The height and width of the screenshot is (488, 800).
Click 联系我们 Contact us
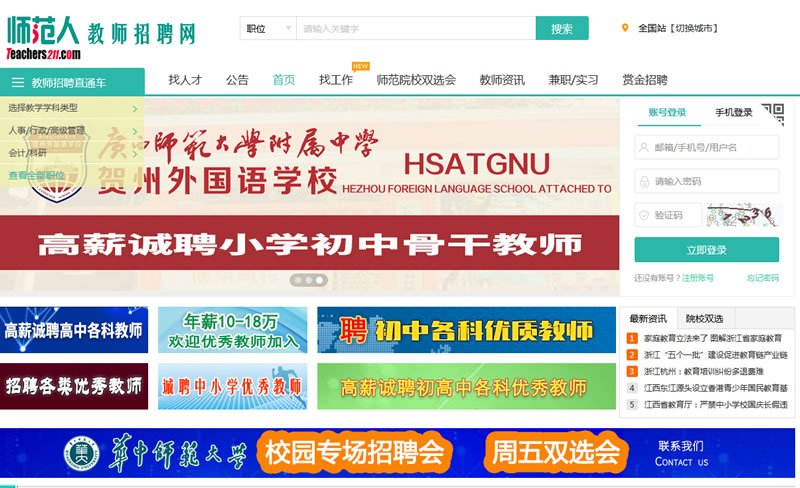pos(682,453)
